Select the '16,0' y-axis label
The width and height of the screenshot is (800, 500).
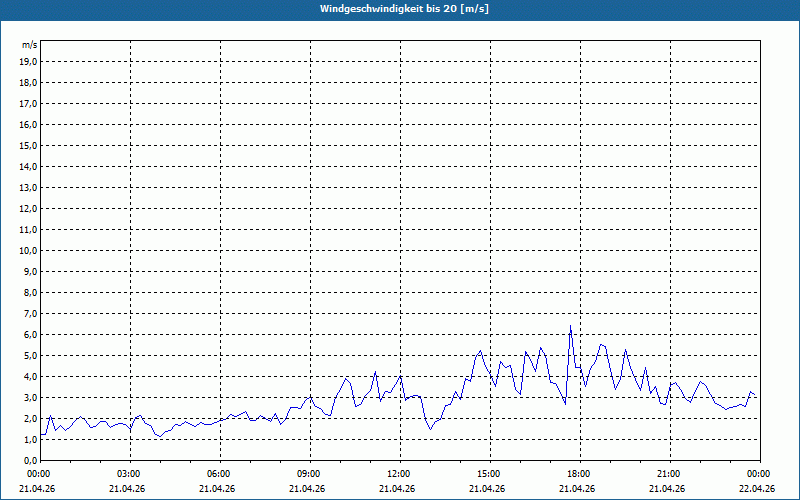click(x=28, y=124)
